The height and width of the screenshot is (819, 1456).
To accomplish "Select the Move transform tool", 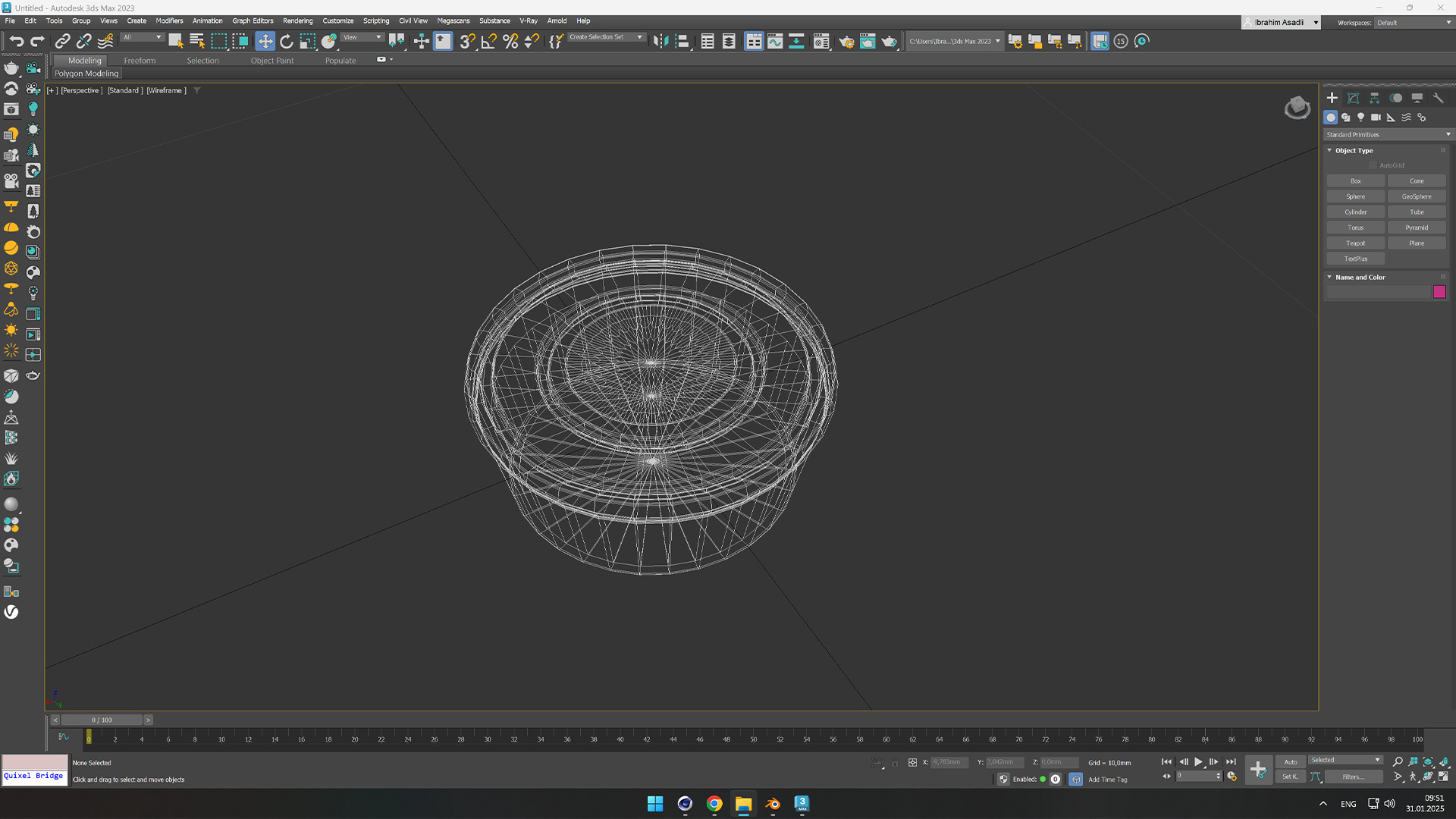I will [265, 41].
